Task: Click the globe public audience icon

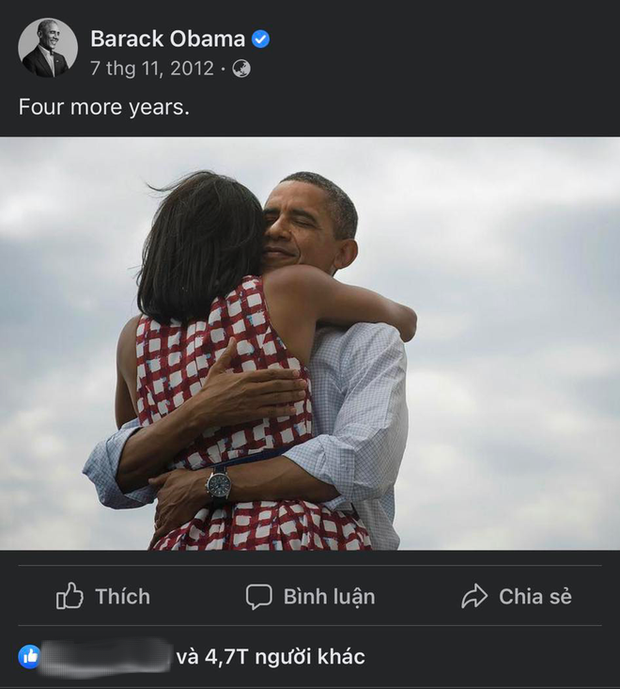Action: 241,69
